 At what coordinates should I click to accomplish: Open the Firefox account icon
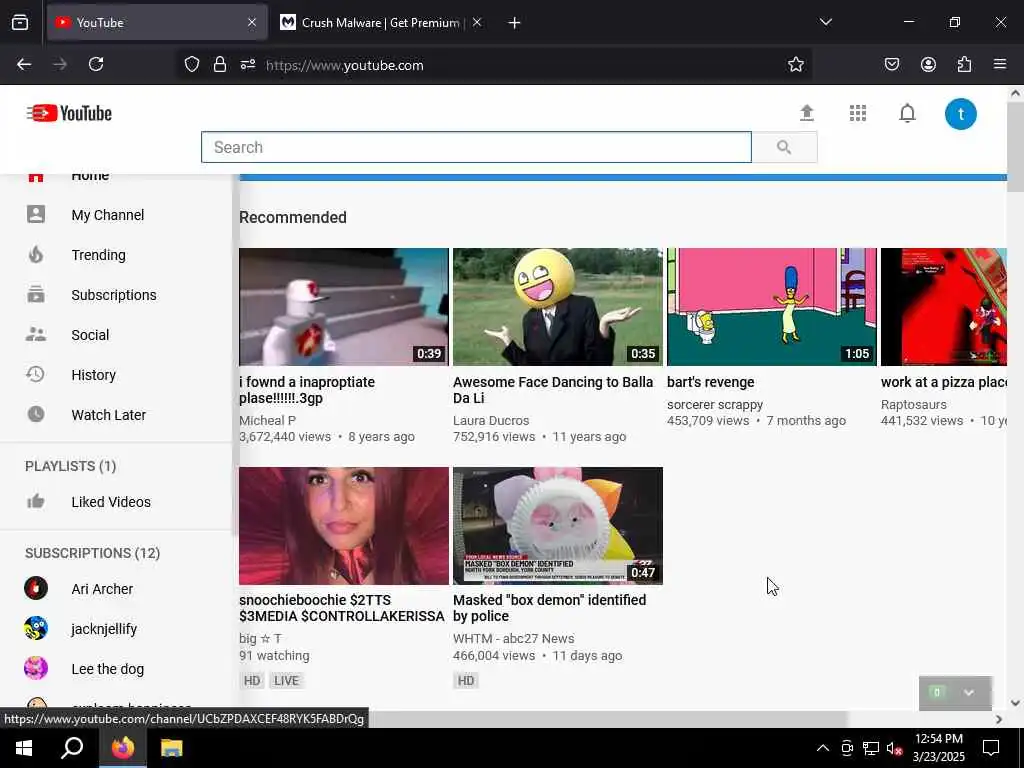[x=928, y=64]
